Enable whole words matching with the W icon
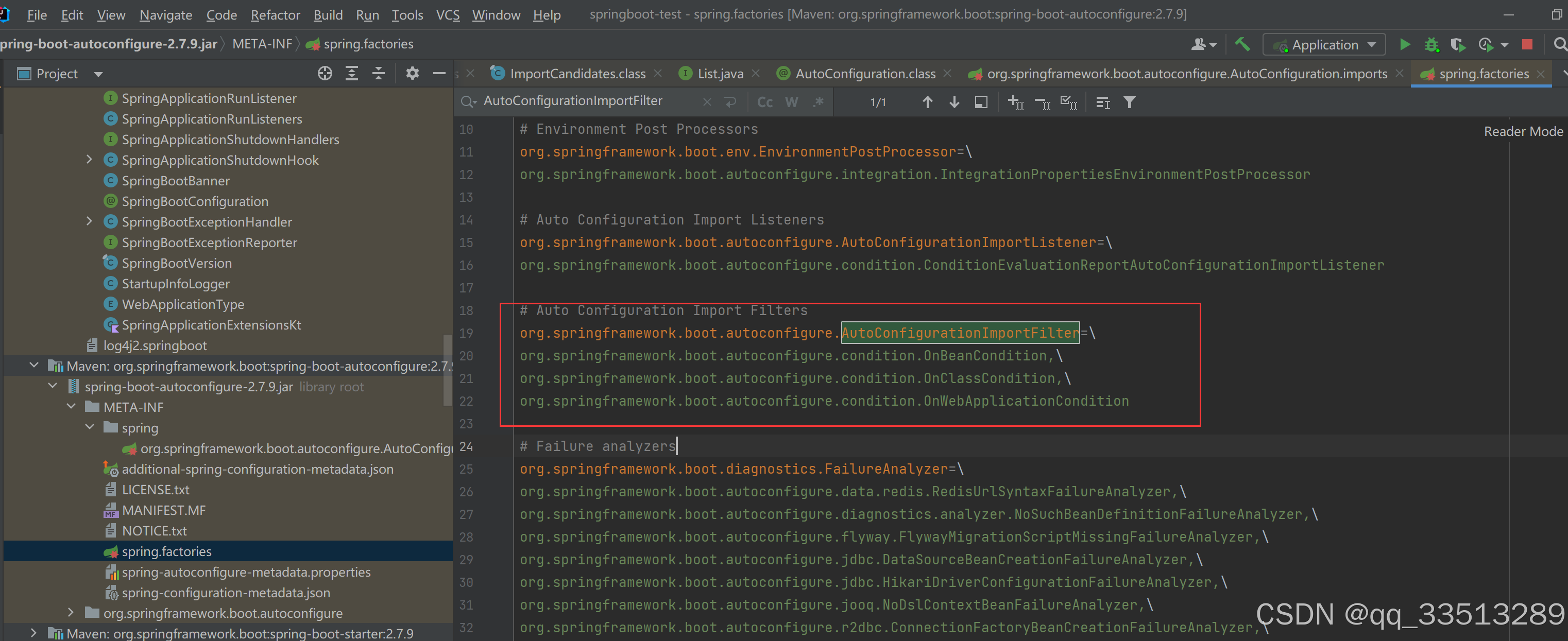The width and height of the screenshot is (1568, 641). click(x=791, y=101)
